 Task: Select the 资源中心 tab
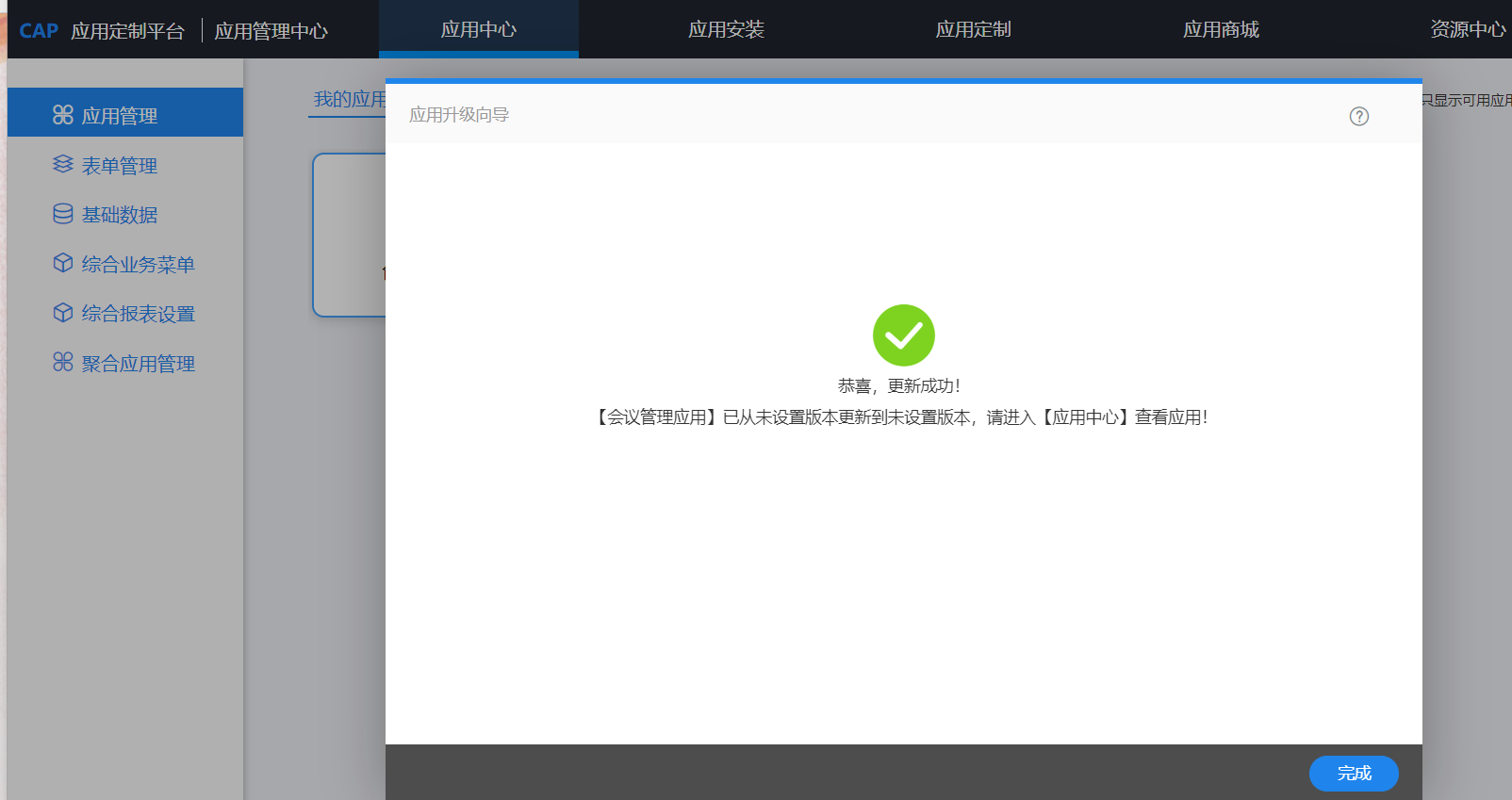pyautogui.click(x=1467, y=30)
